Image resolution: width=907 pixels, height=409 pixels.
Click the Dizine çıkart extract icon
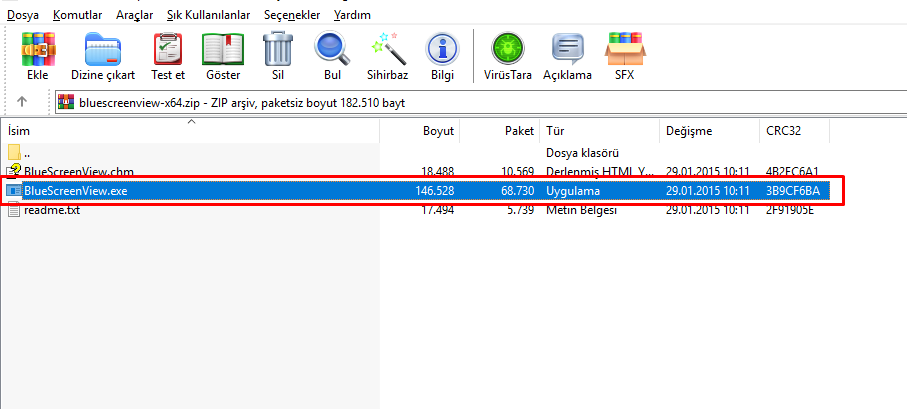[103, 49]
